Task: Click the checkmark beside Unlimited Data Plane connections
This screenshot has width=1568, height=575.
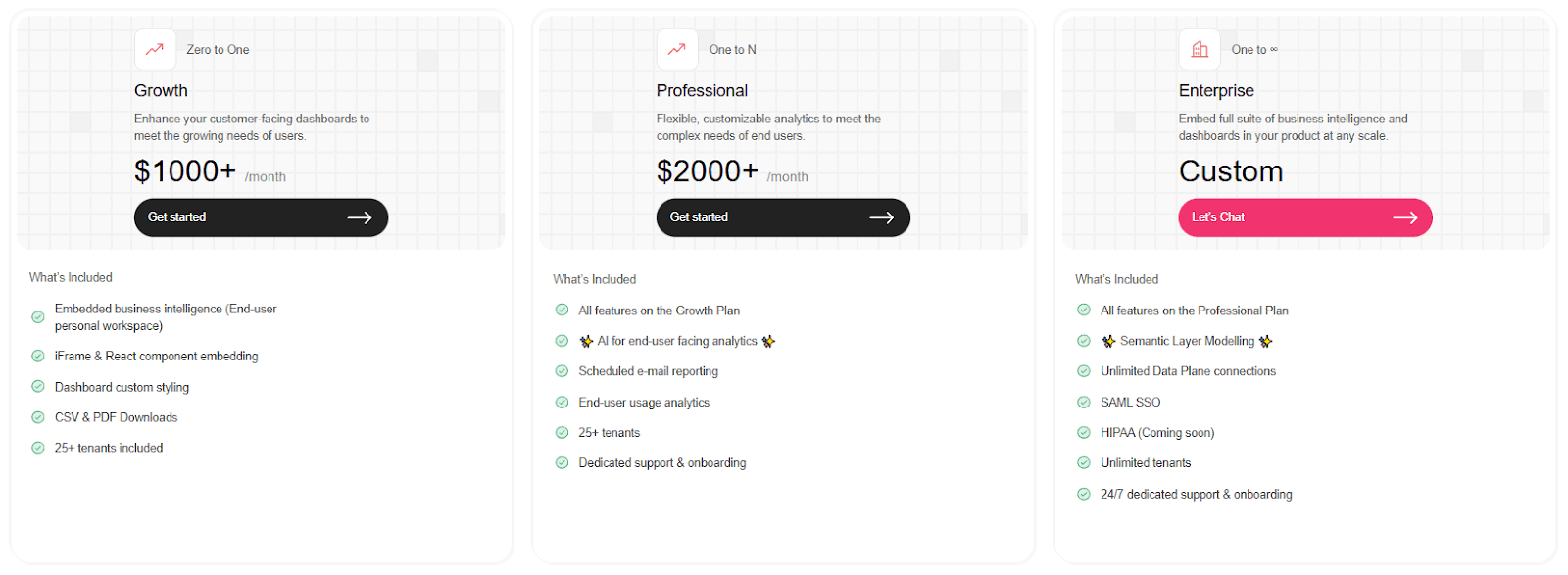Action: (x=1084, y=371)
